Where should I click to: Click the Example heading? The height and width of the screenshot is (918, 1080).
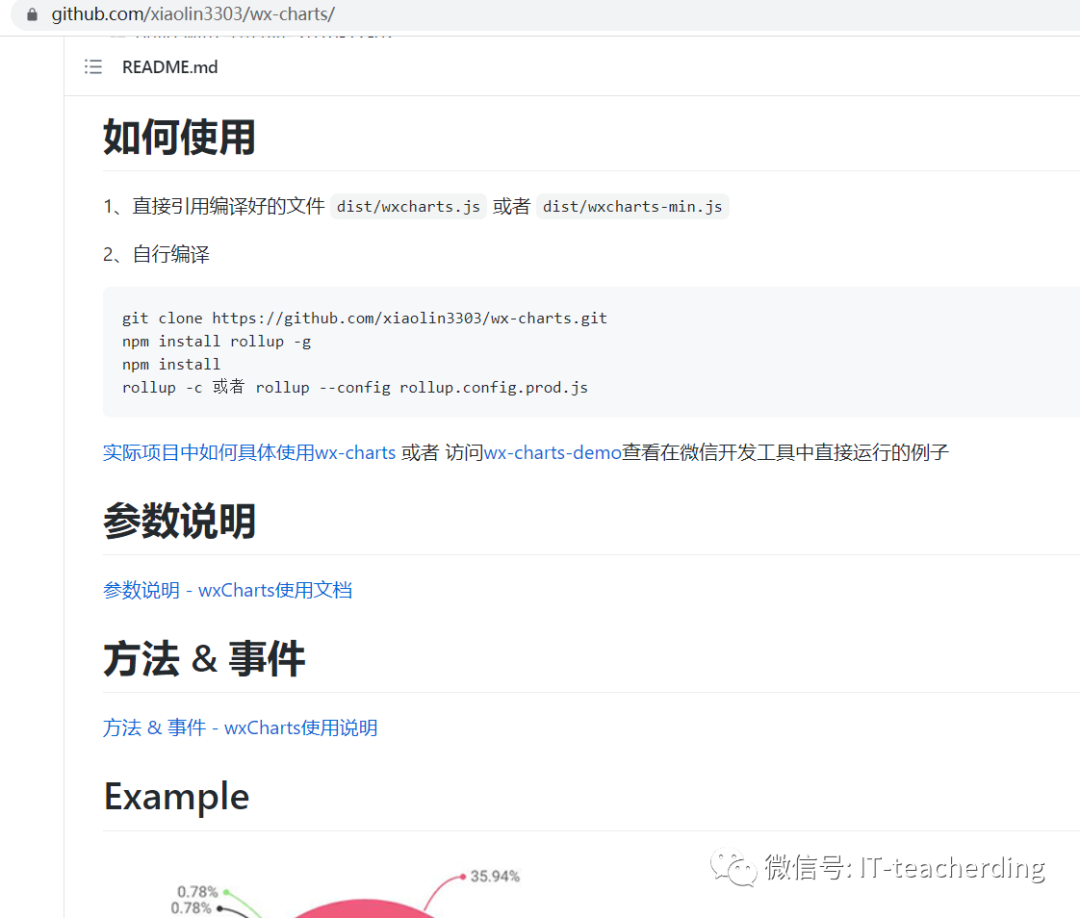coord(176,796)
